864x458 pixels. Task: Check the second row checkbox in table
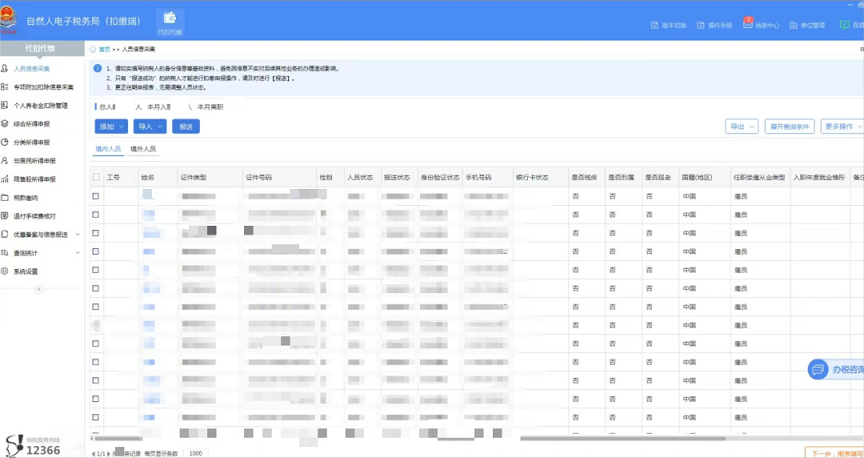pyautogui.click(x=96, y=214)
